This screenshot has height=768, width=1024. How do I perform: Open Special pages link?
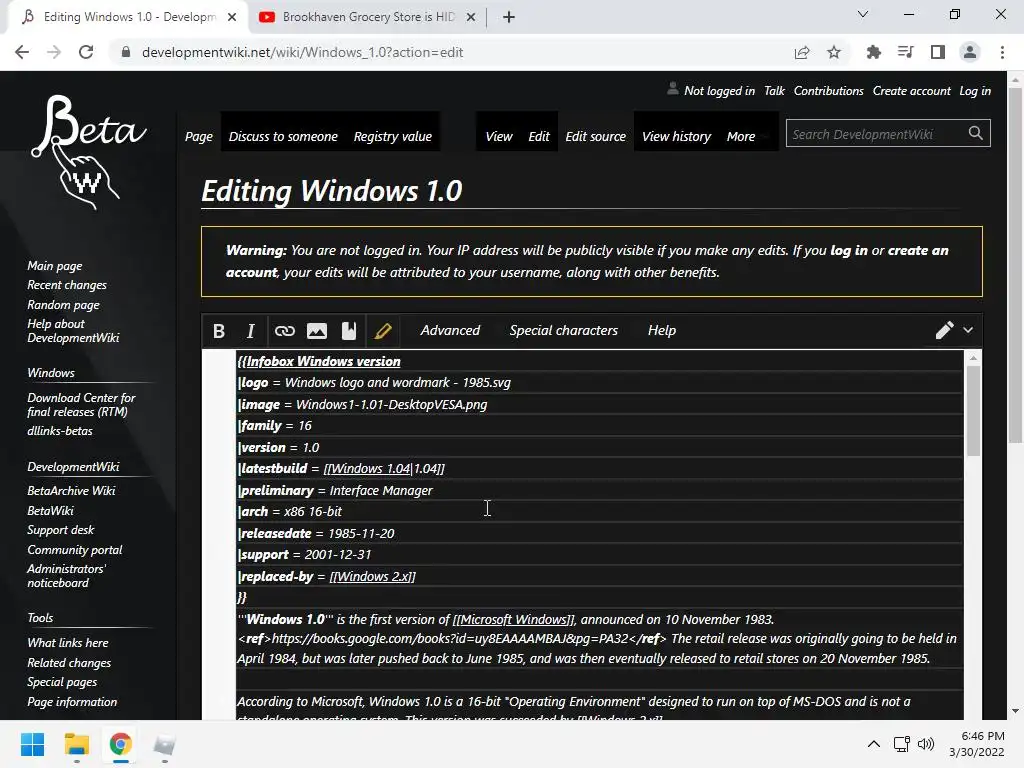[x=62, y=682]
